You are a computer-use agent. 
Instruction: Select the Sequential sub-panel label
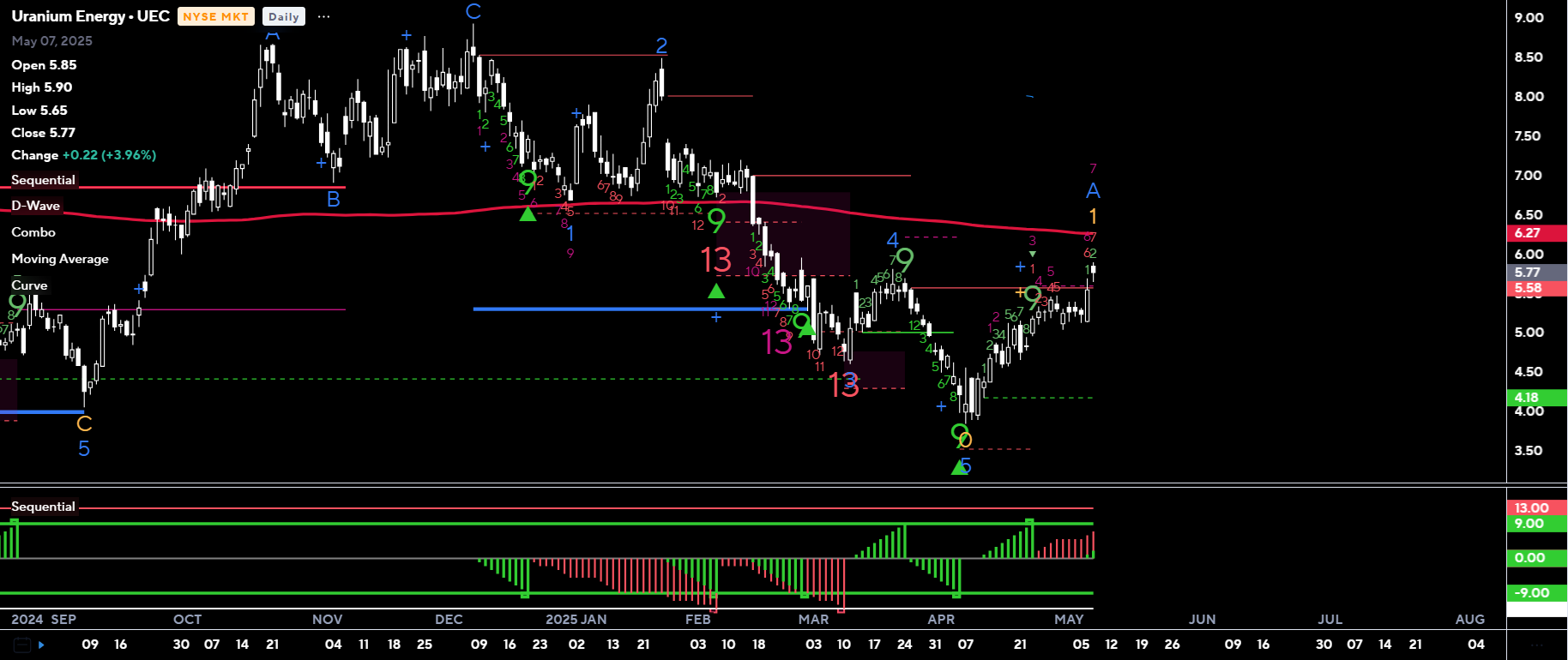click(43, 507)
